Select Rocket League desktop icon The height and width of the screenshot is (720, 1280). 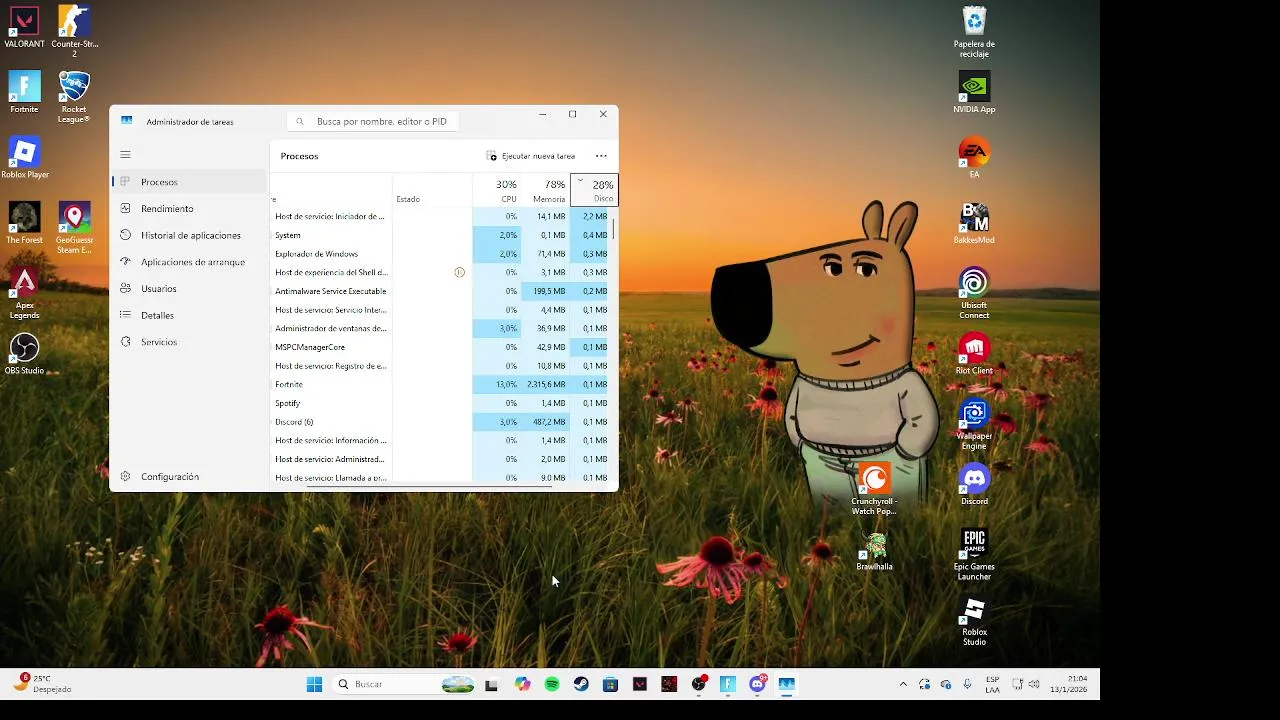coord(74,97)
